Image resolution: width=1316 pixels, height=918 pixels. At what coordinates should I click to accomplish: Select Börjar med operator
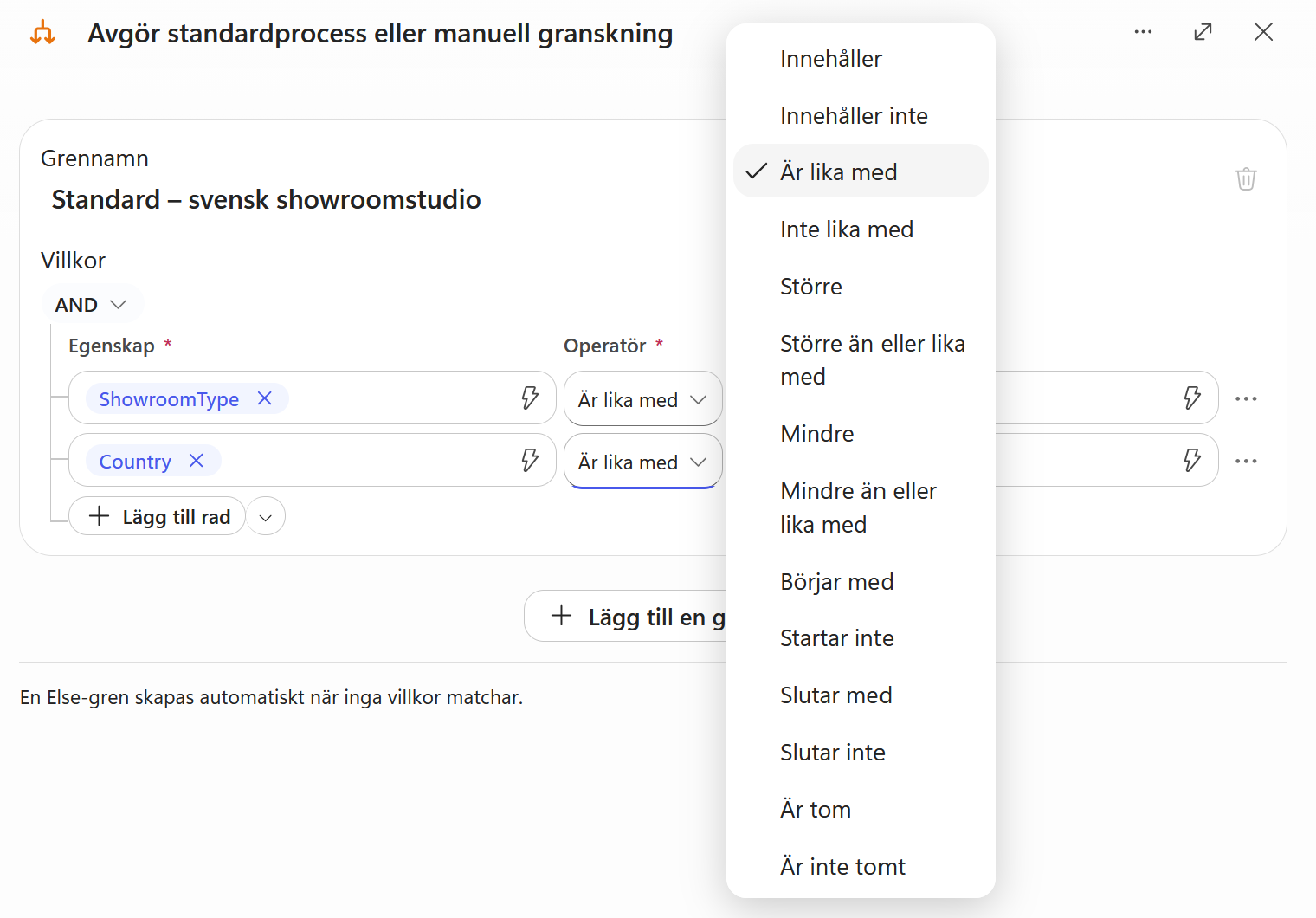pos(861,582)
